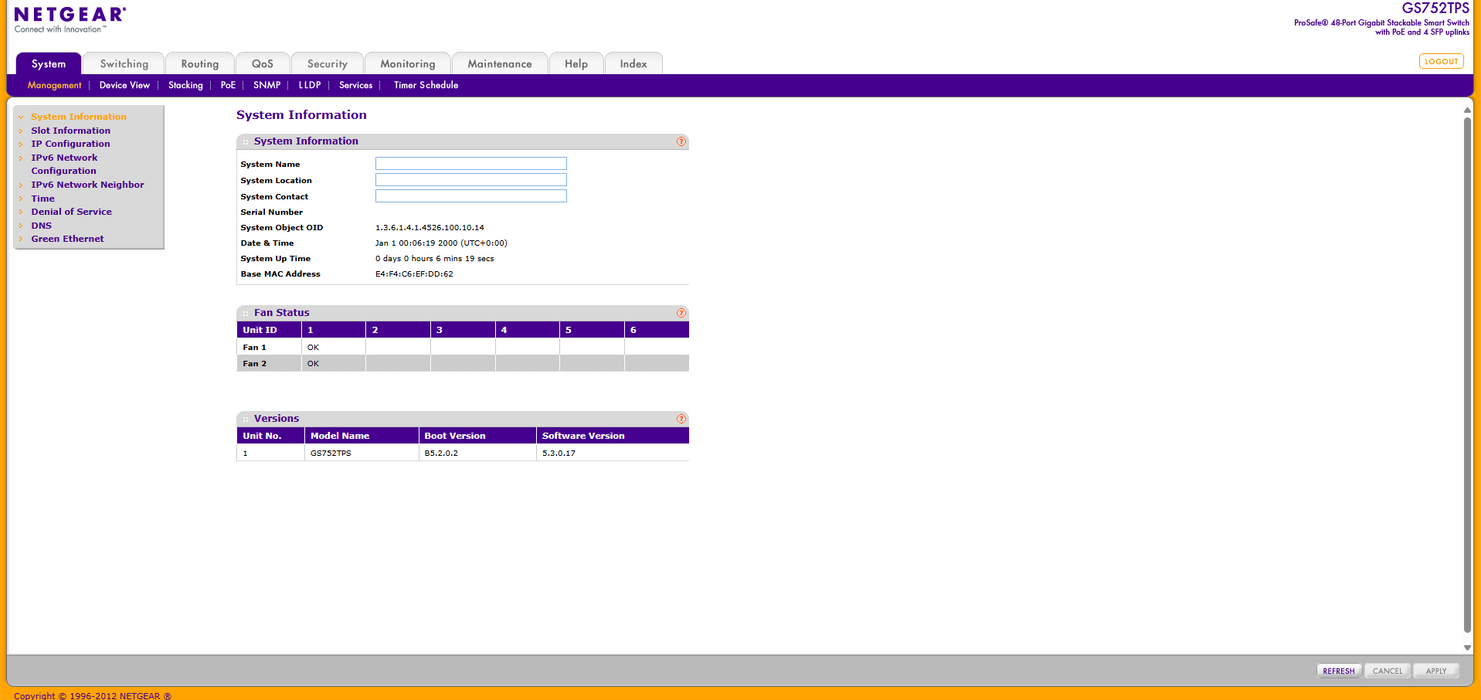The width and height of the screenshot is (1481, 700).
Task: Click the LOGOUT button
Action: tap(1441, 61)
